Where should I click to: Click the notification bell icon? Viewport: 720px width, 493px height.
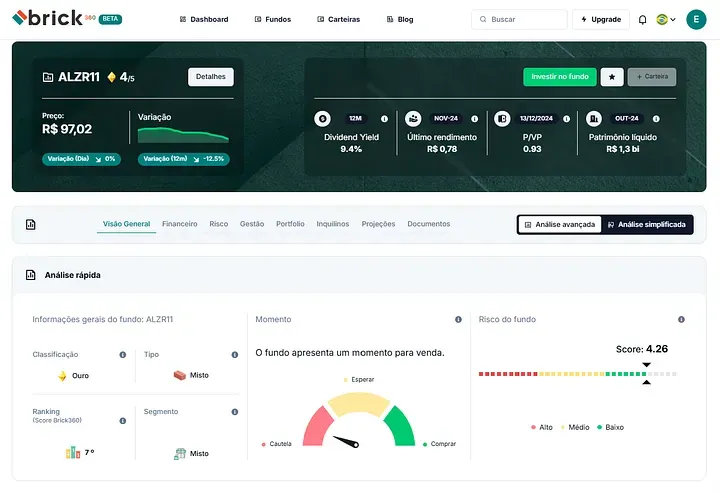(642, 19)
